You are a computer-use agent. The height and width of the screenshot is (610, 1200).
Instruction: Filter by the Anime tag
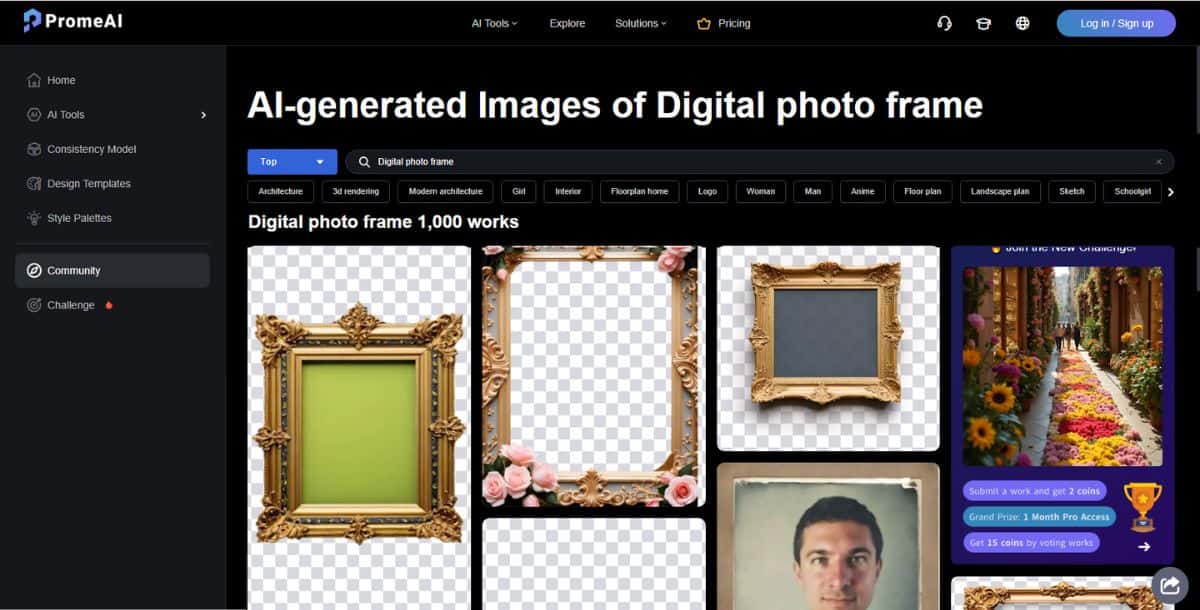pos(862,192)
